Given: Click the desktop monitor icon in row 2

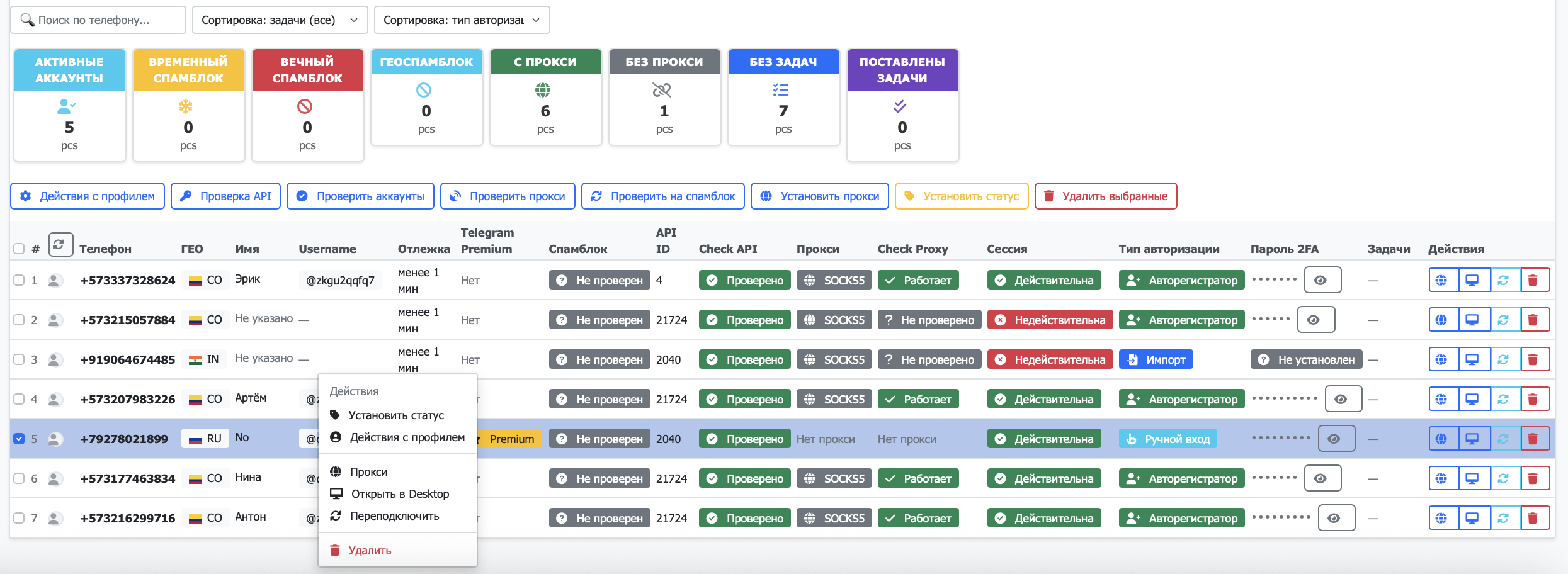Looking at the screenshot, I should pos(1472,320).
